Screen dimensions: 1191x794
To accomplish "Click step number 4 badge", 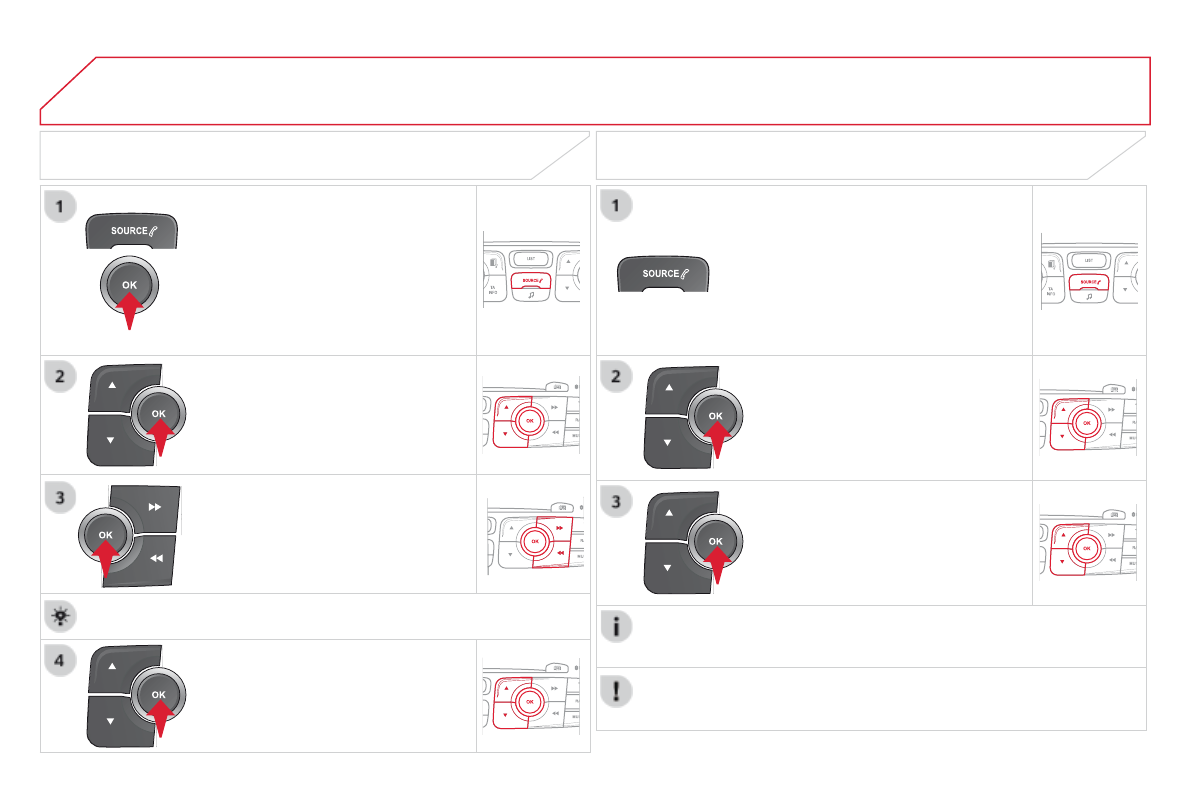I will [x=61, y=660].
